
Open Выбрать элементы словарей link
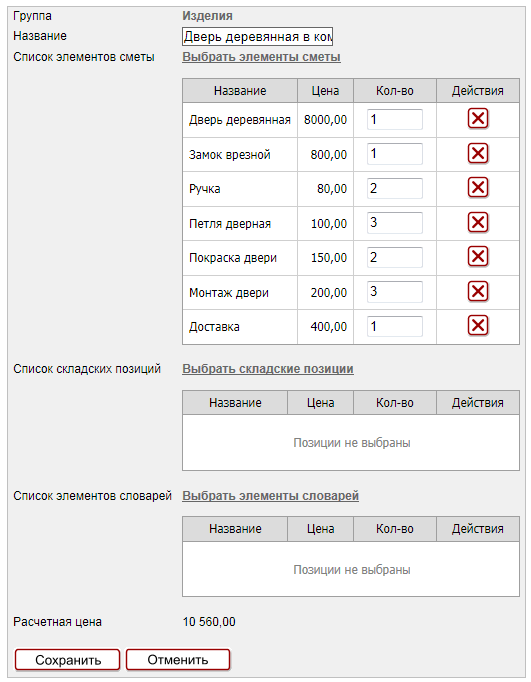(271, 496)
